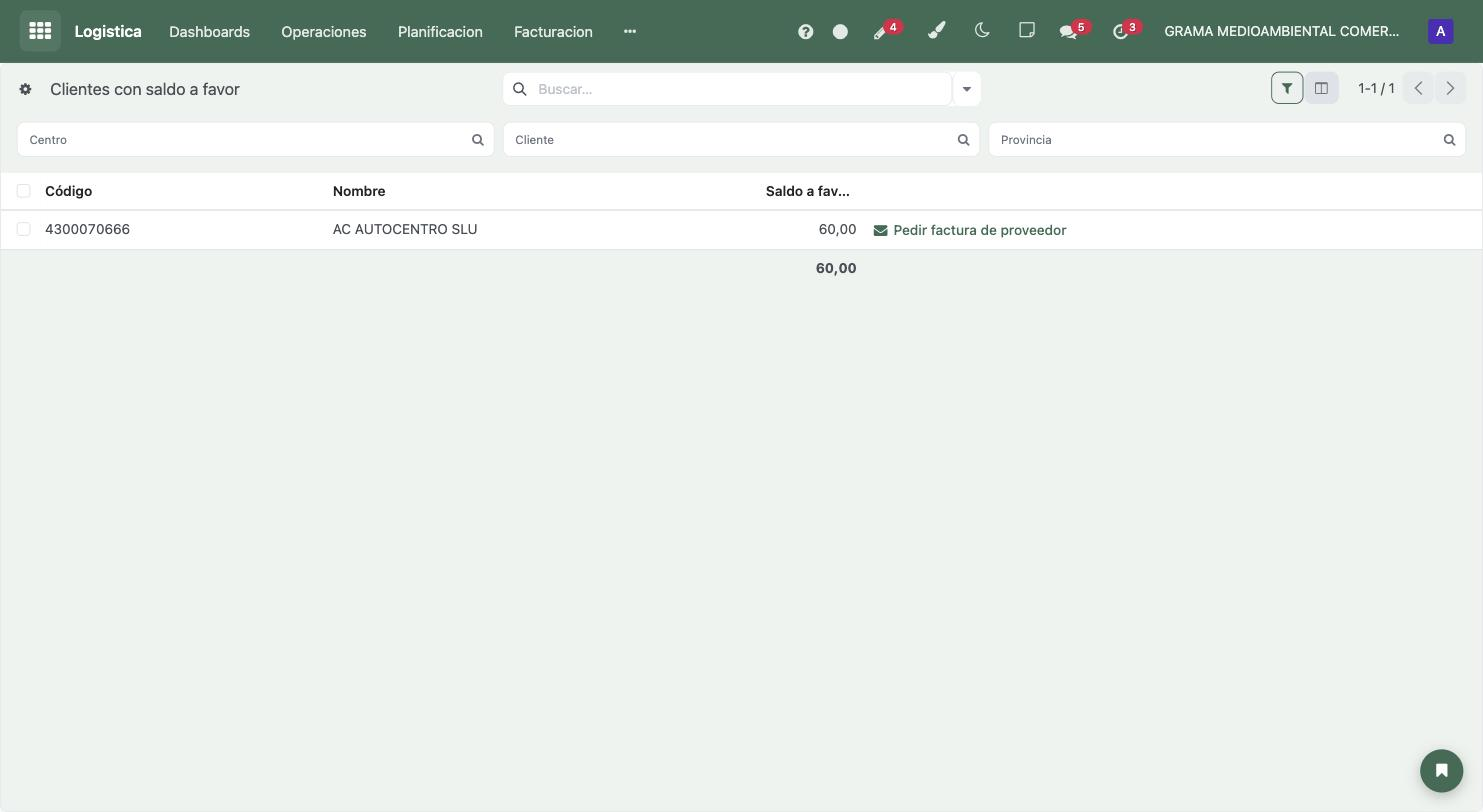The height and width of the screenshot is (812, 1483).
Task: Sort by the Nombre column header
Action: pyautogui.click(x=359, y=191)
